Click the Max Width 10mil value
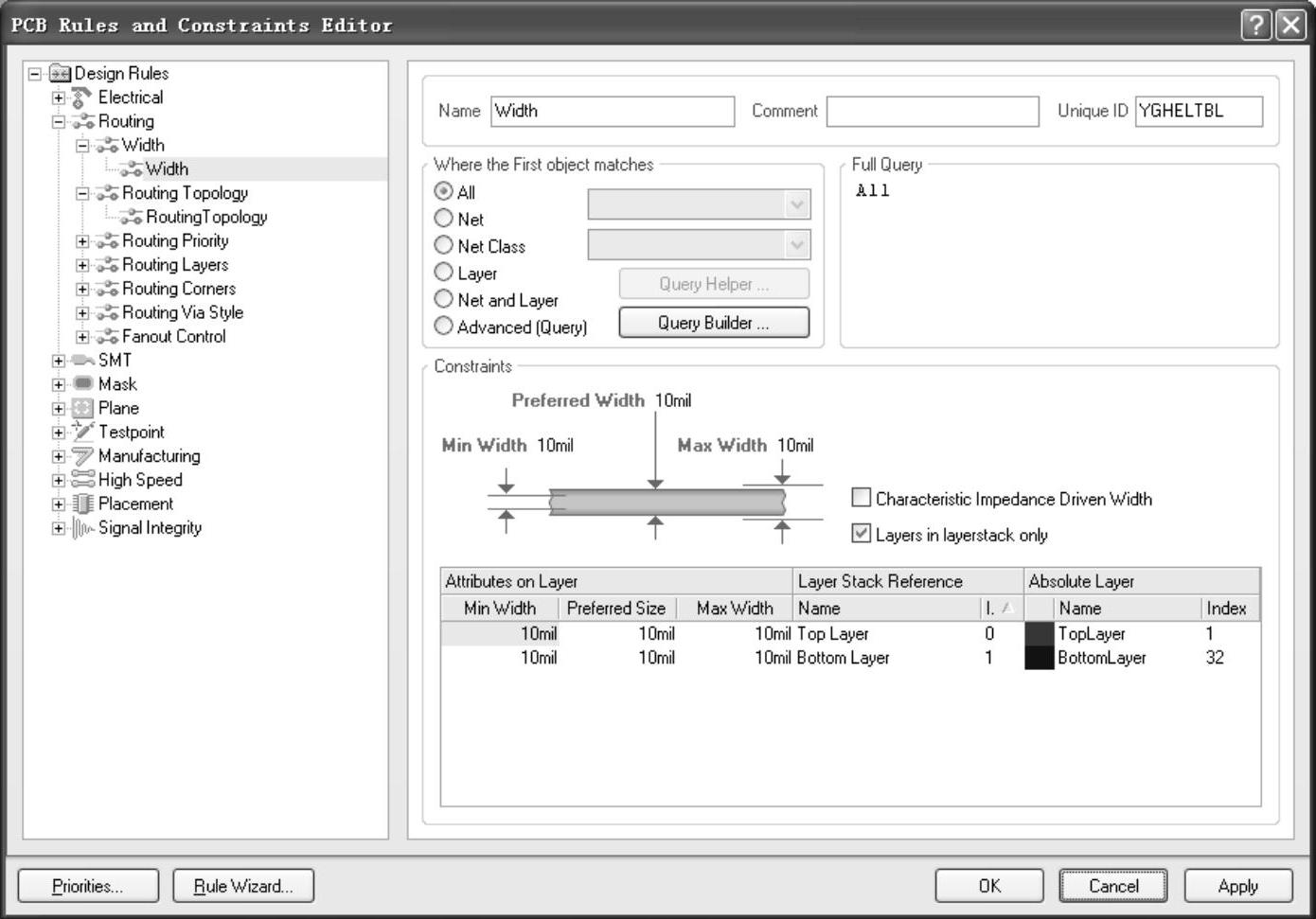 pyautogui.click(x=795, y=445)
